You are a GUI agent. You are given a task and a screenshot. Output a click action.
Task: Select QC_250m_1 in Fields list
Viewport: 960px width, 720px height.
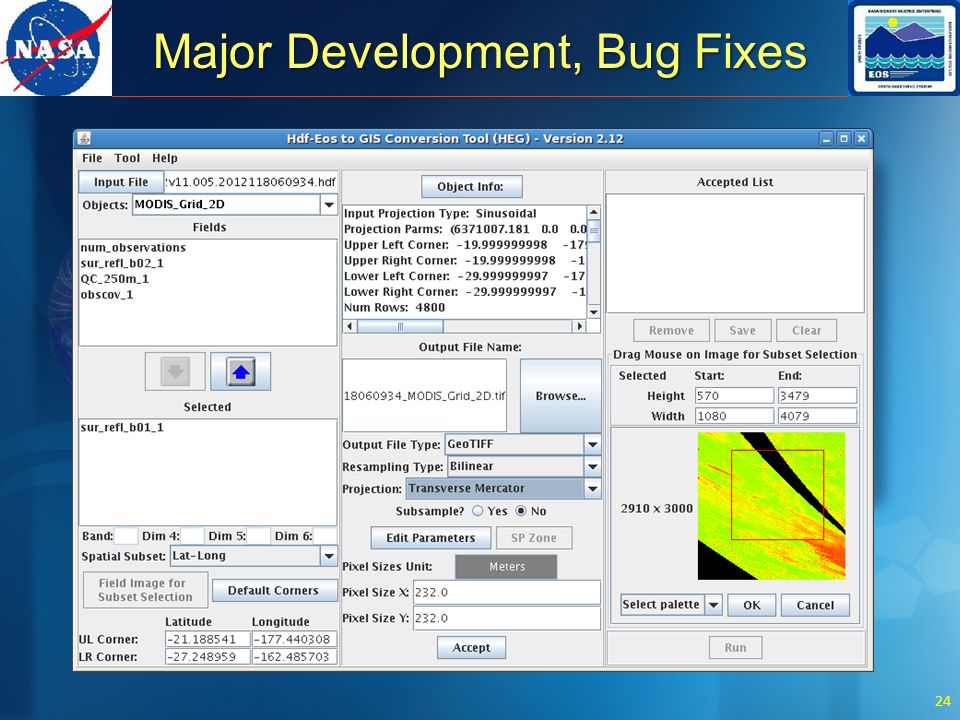click(x=114, y=279)
